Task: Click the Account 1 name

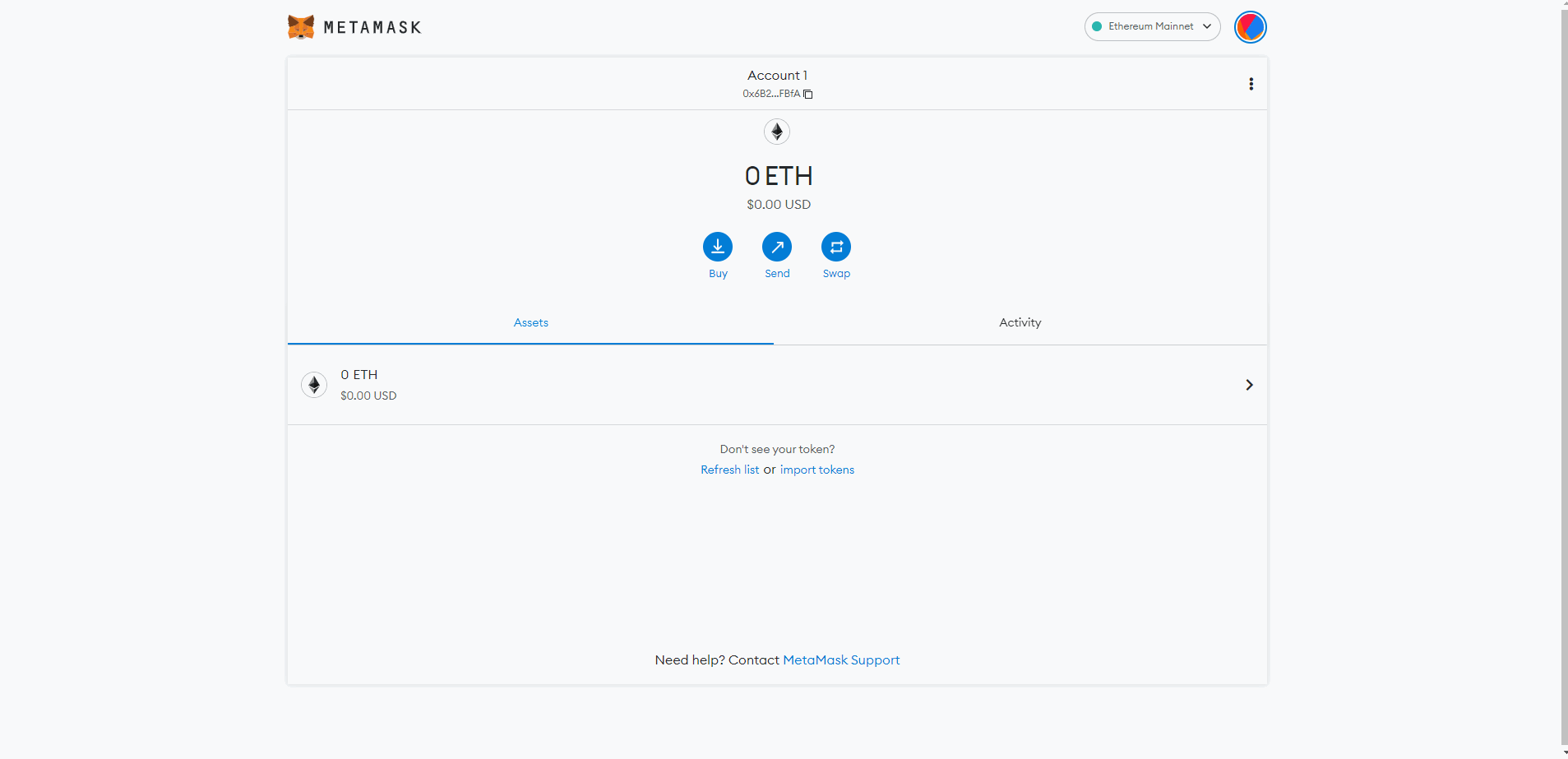Action: point(777,76)
